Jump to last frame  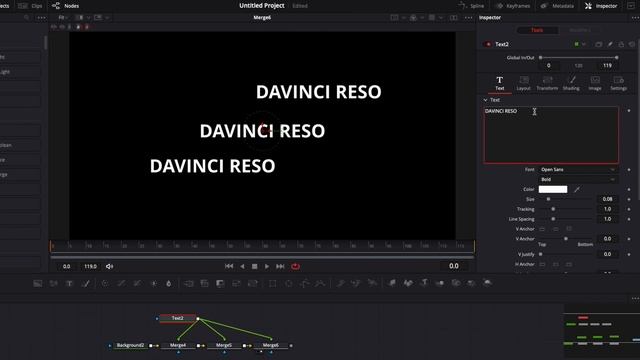click(x=280, y=266)
